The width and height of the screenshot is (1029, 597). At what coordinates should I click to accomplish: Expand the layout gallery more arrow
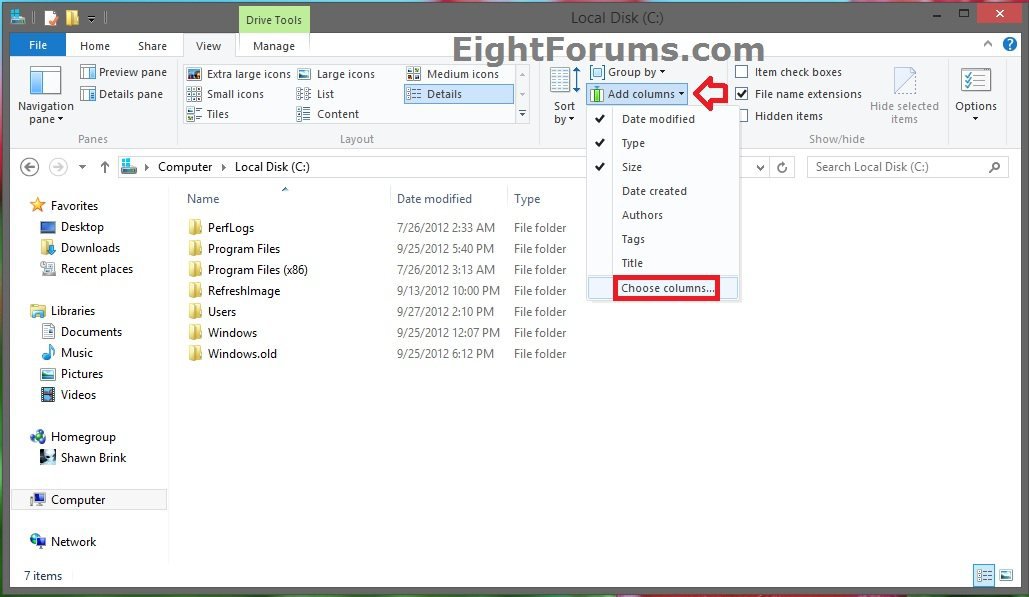(522, 115)
